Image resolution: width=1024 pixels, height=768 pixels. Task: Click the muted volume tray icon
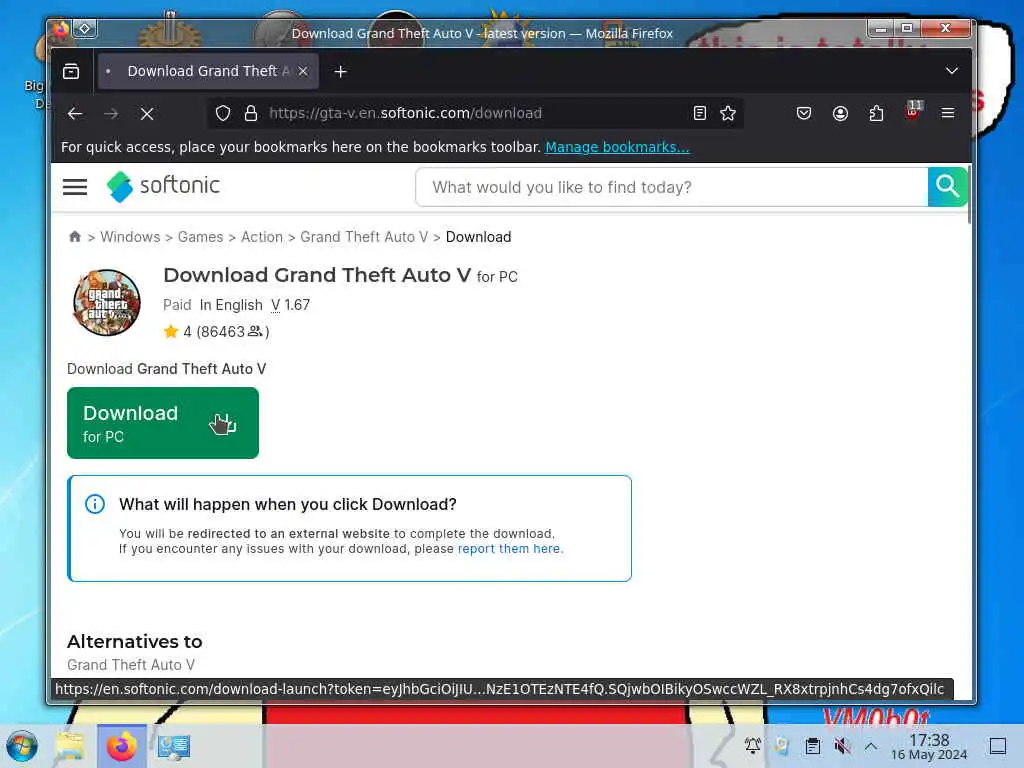tap(842, 746)
